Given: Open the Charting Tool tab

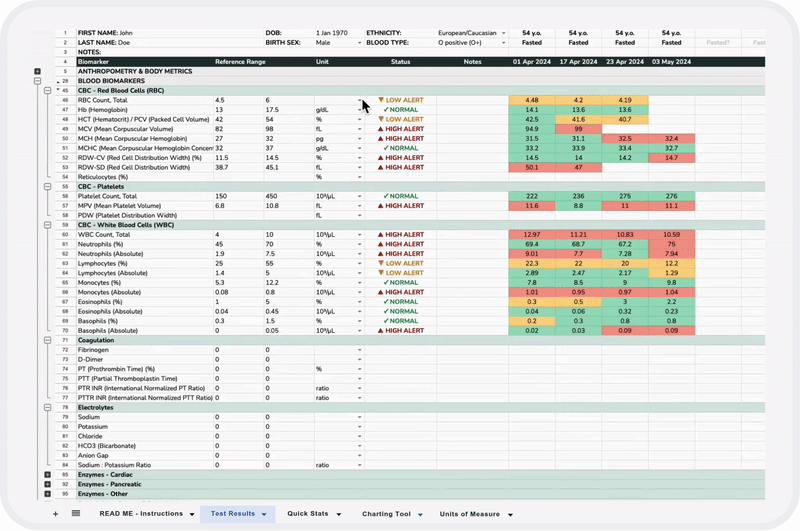Looking at the screenshot, I should (x=386, y=514).
